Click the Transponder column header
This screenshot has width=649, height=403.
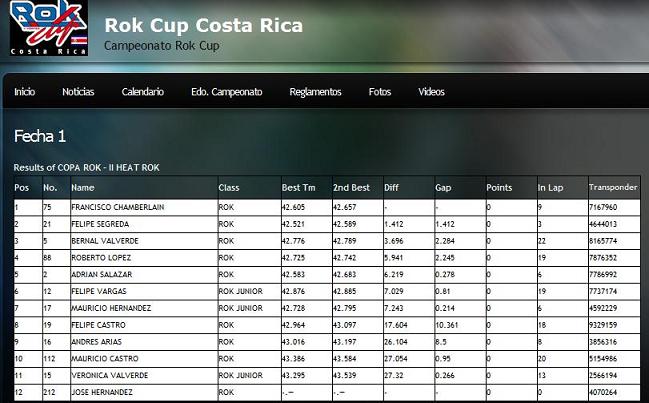[612, 187]
